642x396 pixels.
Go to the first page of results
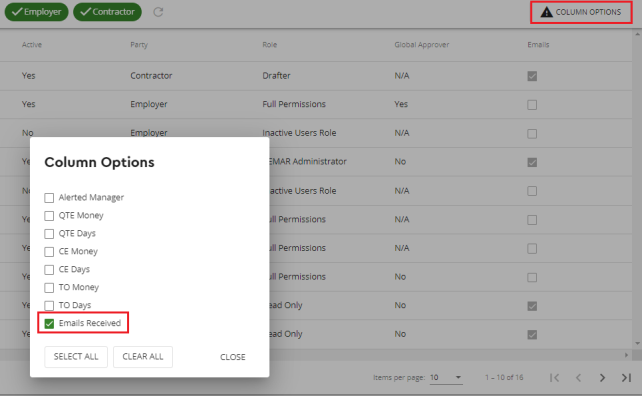click(554, 378)
